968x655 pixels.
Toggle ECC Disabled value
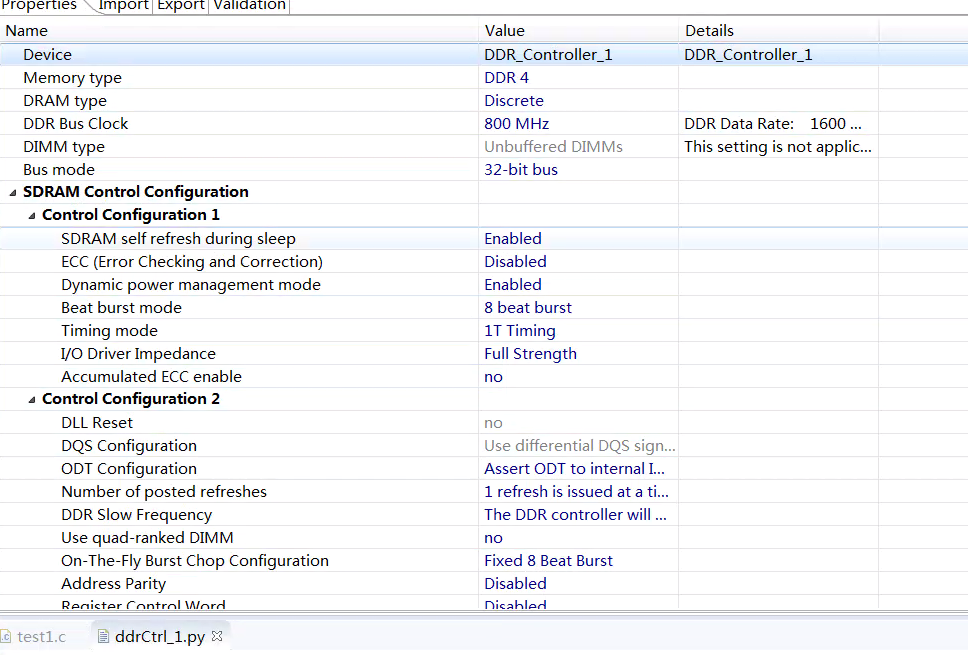(x=515, y=262)
